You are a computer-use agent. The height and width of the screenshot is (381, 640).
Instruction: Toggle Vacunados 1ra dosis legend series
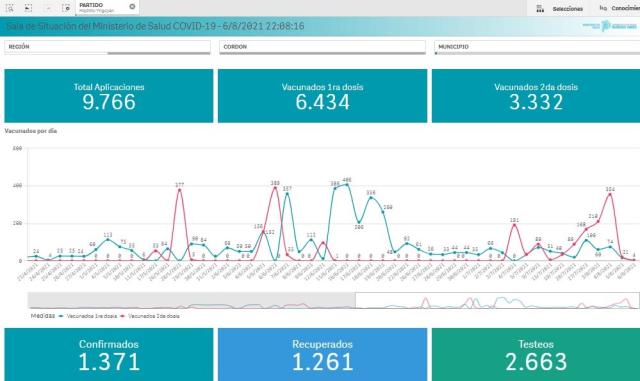88,316
